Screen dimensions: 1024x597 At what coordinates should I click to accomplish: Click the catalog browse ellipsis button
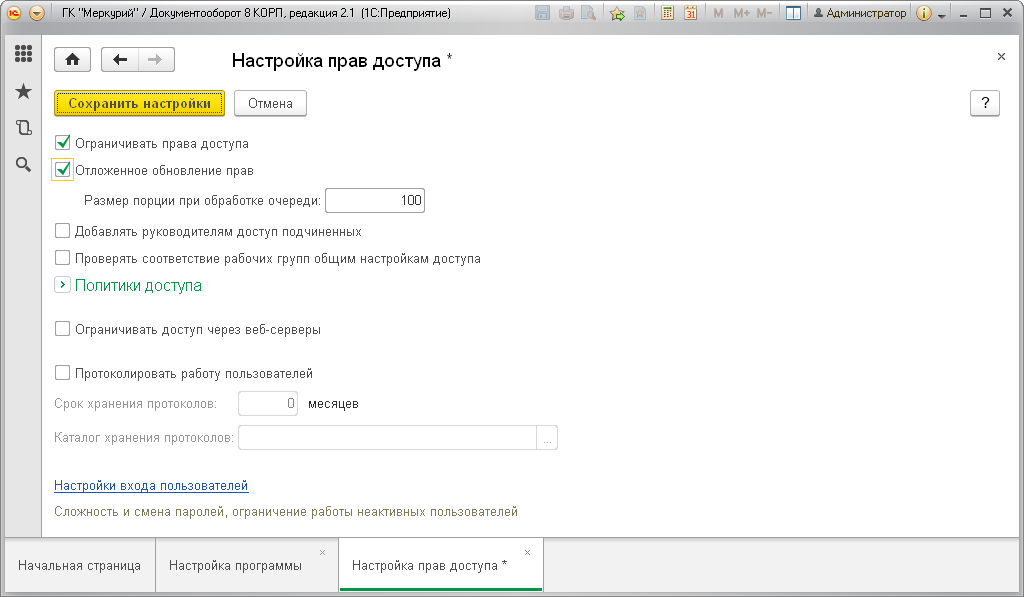click(547, 438)
